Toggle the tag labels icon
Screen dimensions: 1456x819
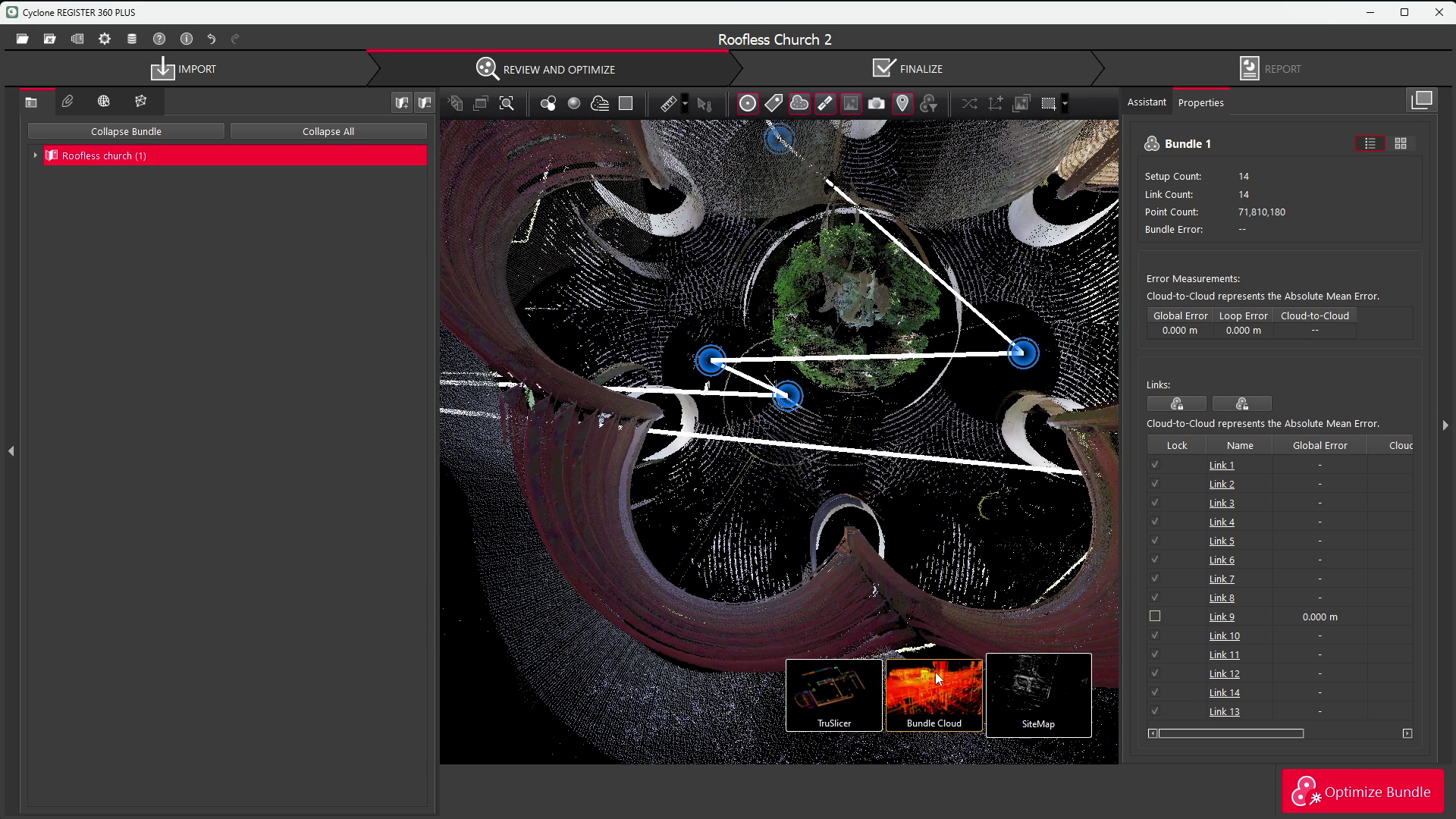[773, 104]
